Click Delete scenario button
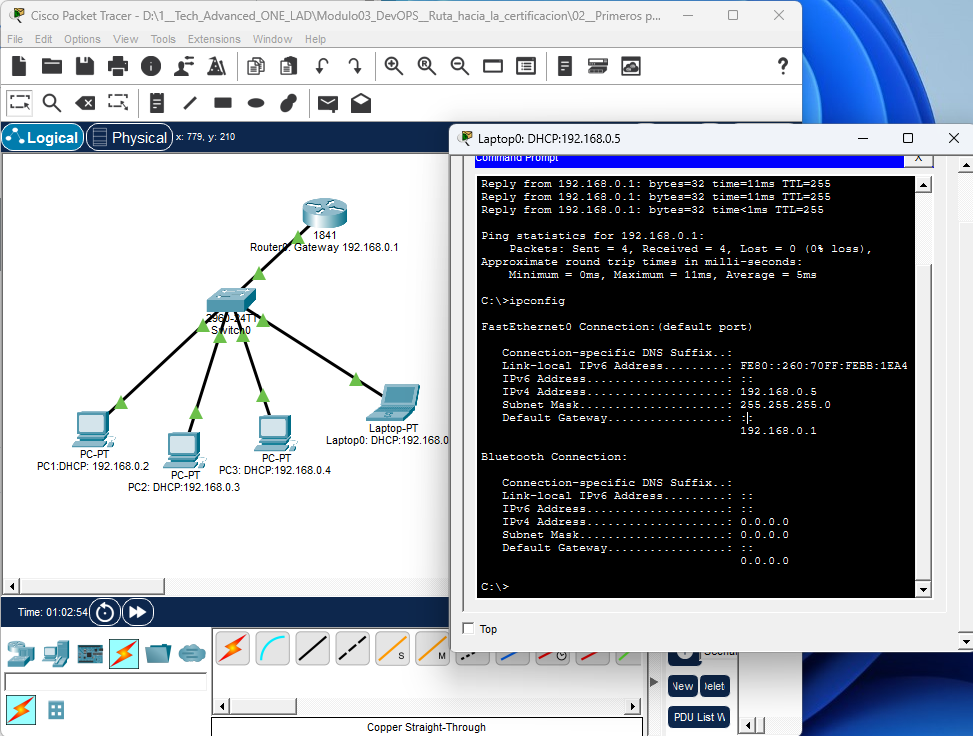The height and width of the screenshot is (736, 973). click(714, 686)
